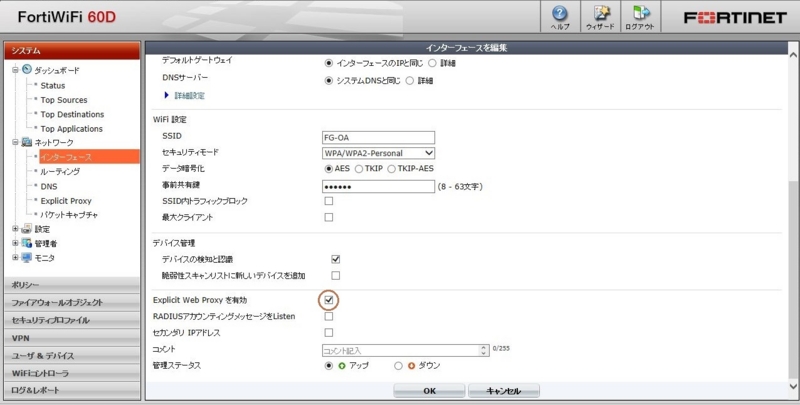800x405 pixels.
Task: Expand the 管理者 tree node
Action: [15, 243]
